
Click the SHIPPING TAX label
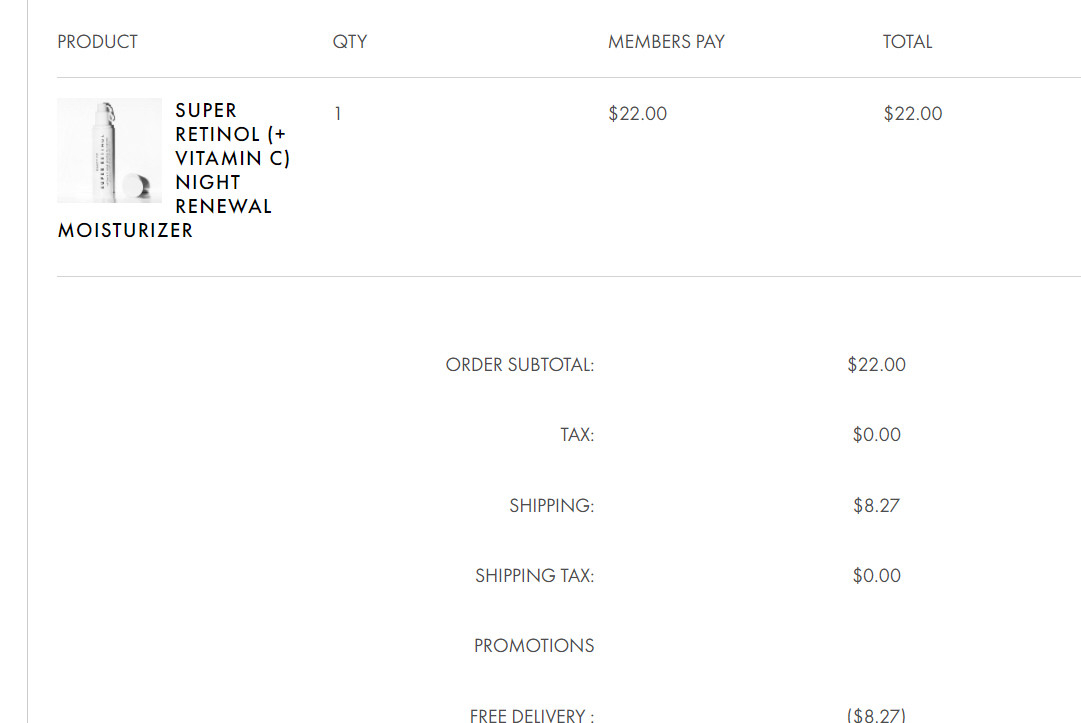pyautogui.click(x=534, y=576)
